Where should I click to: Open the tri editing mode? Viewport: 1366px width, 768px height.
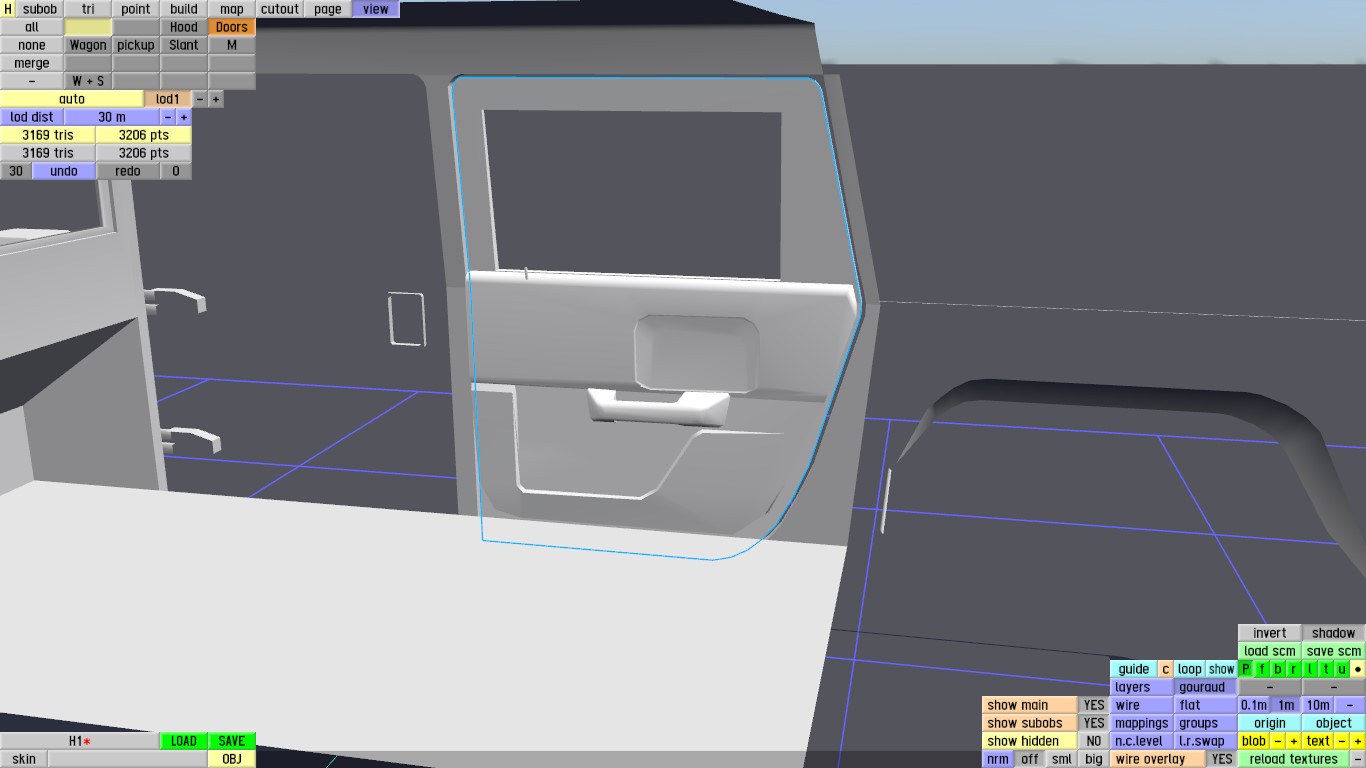(x=88, y=9)
